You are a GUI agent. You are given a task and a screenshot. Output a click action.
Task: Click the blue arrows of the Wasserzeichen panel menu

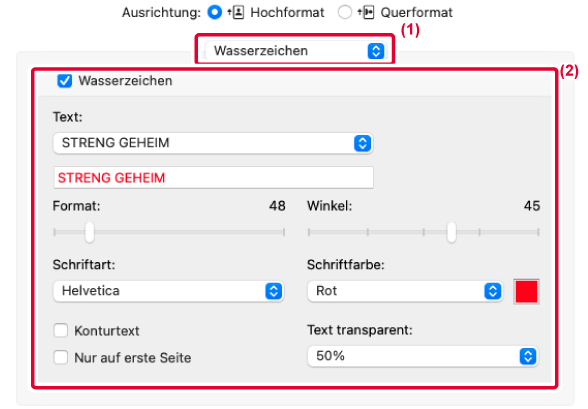click(x=376, y=51)
